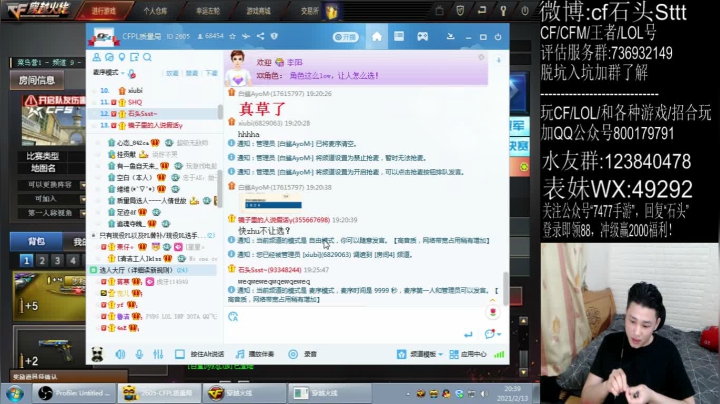The image size is (720, 404).
Task: Click the 下麦 link
Action: tap(211, 73)
